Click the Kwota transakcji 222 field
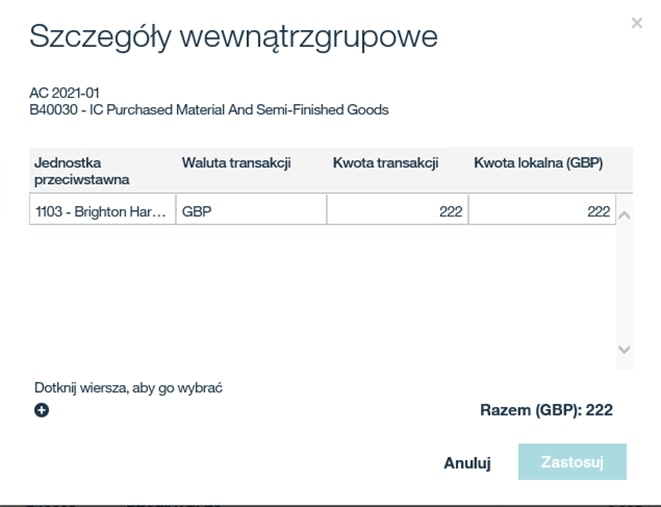Viewport: 661px width, 507px height. point(397,211)
